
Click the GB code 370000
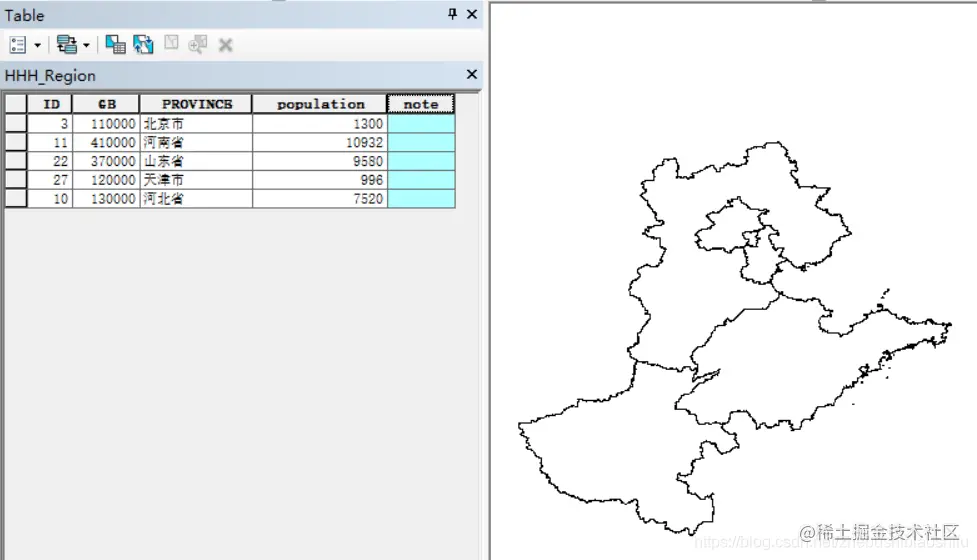106,161
